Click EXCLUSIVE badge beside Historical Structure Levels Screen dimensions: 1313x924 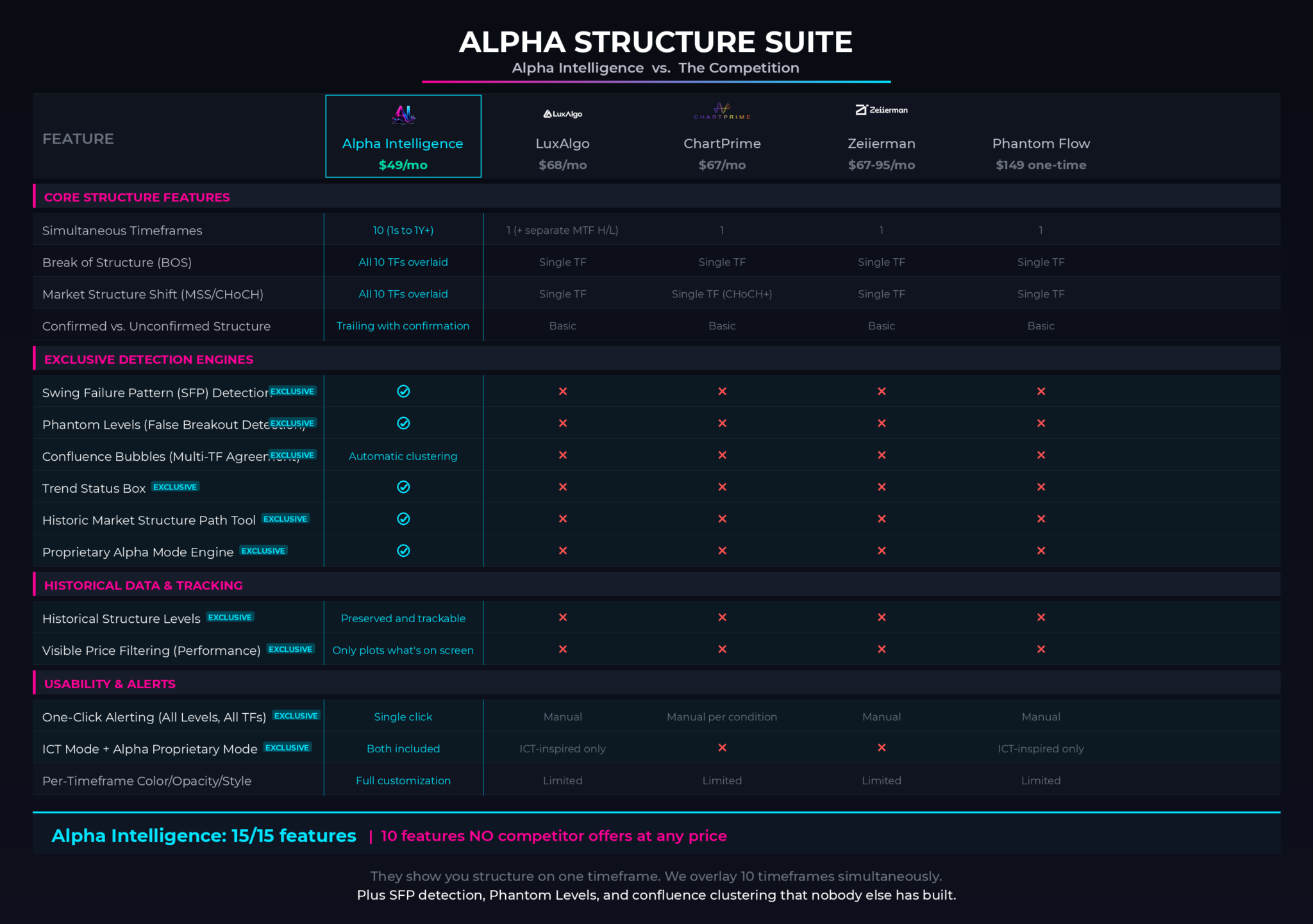(230, 617)
